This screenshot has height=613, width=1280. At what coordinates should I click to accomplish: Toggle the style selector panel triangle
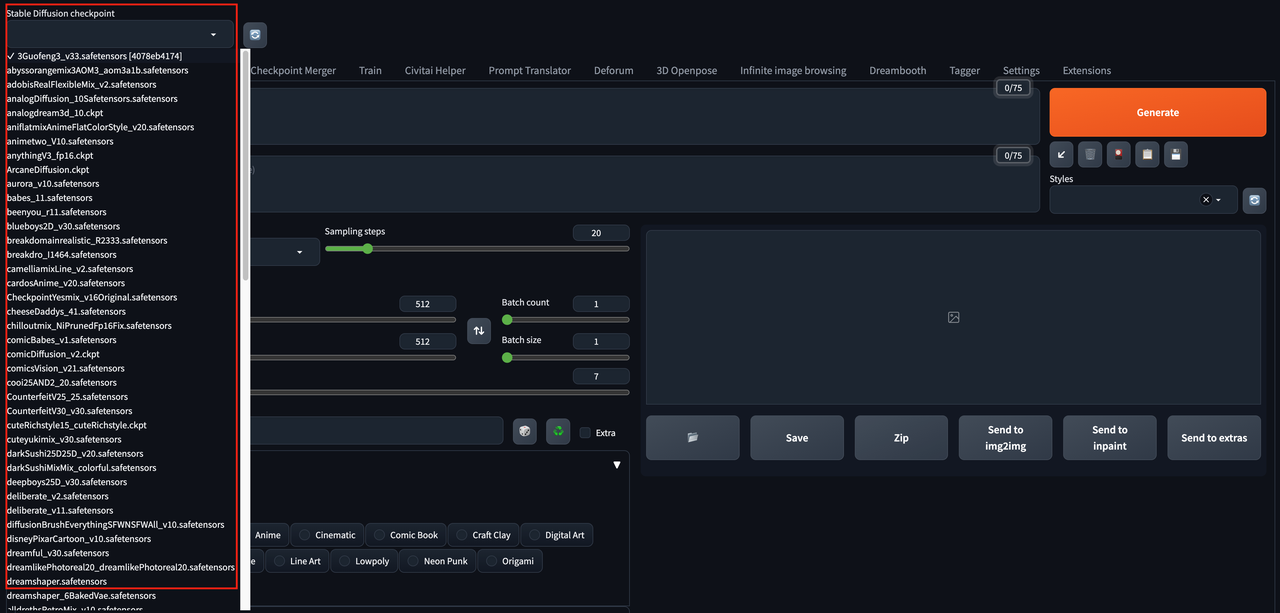[617, 465]
